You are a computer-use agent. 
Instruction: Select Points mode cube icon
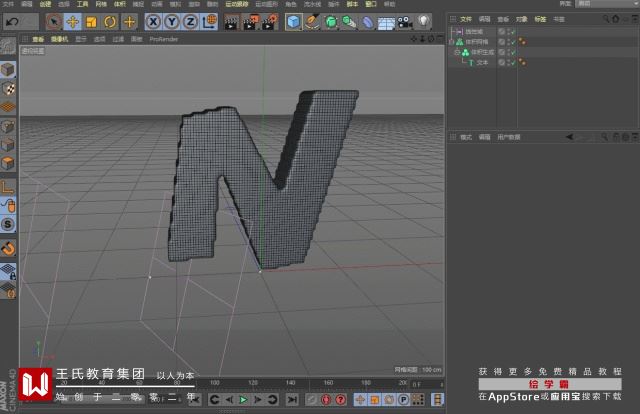[x=8, y=127]
